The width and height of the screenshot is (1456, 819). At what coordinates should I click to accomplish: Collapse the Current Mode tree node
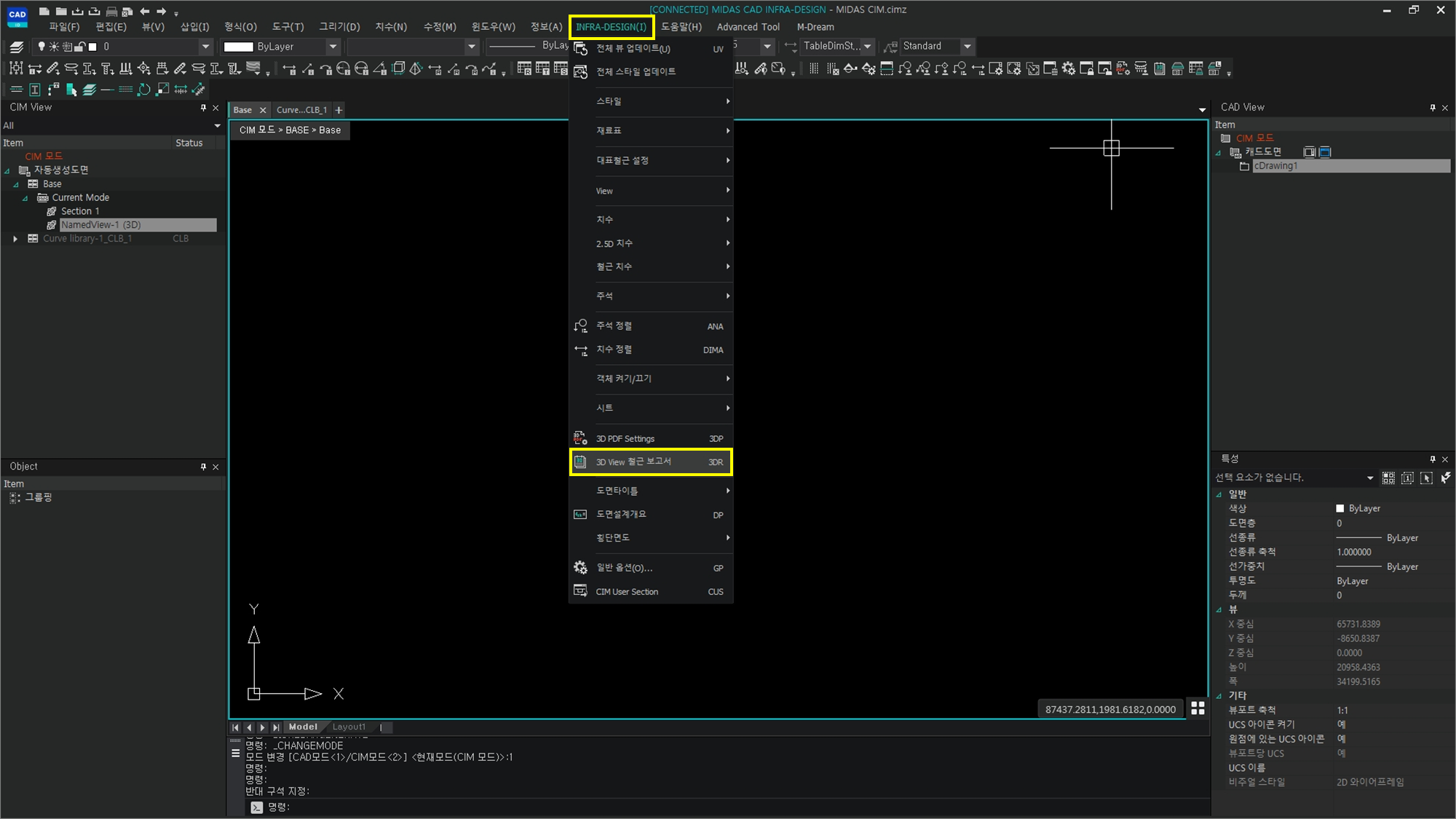(x=25, y=198)
